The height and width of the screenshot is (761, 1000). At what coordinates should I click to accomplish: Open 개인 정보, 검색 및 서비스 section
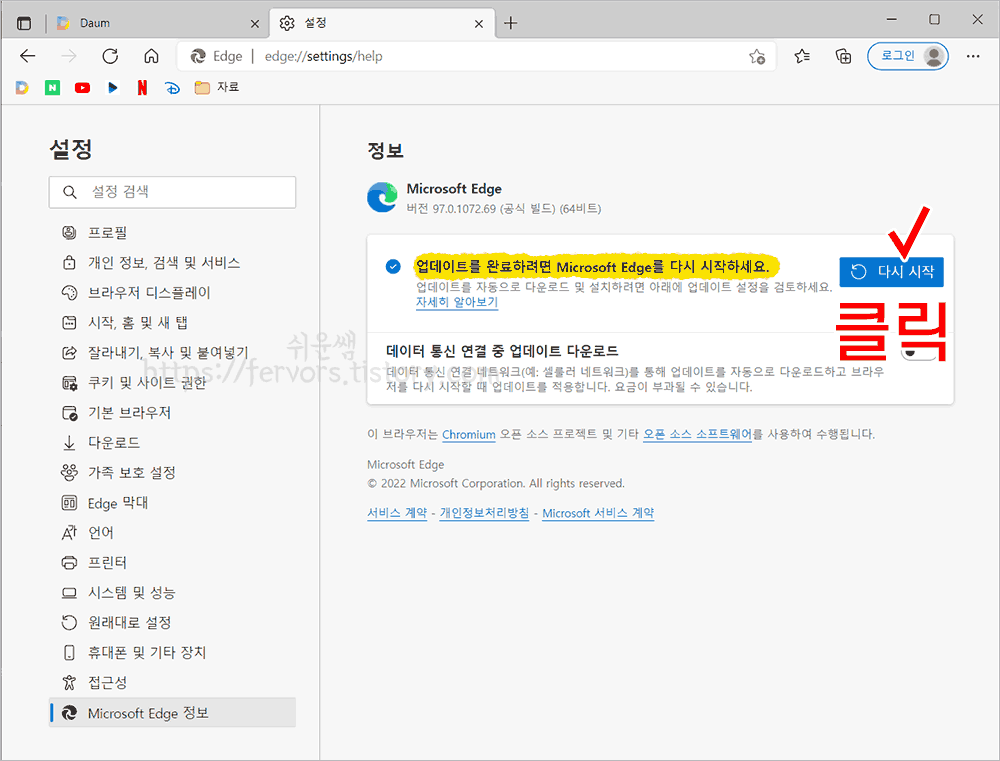click(x=172, y=263)
